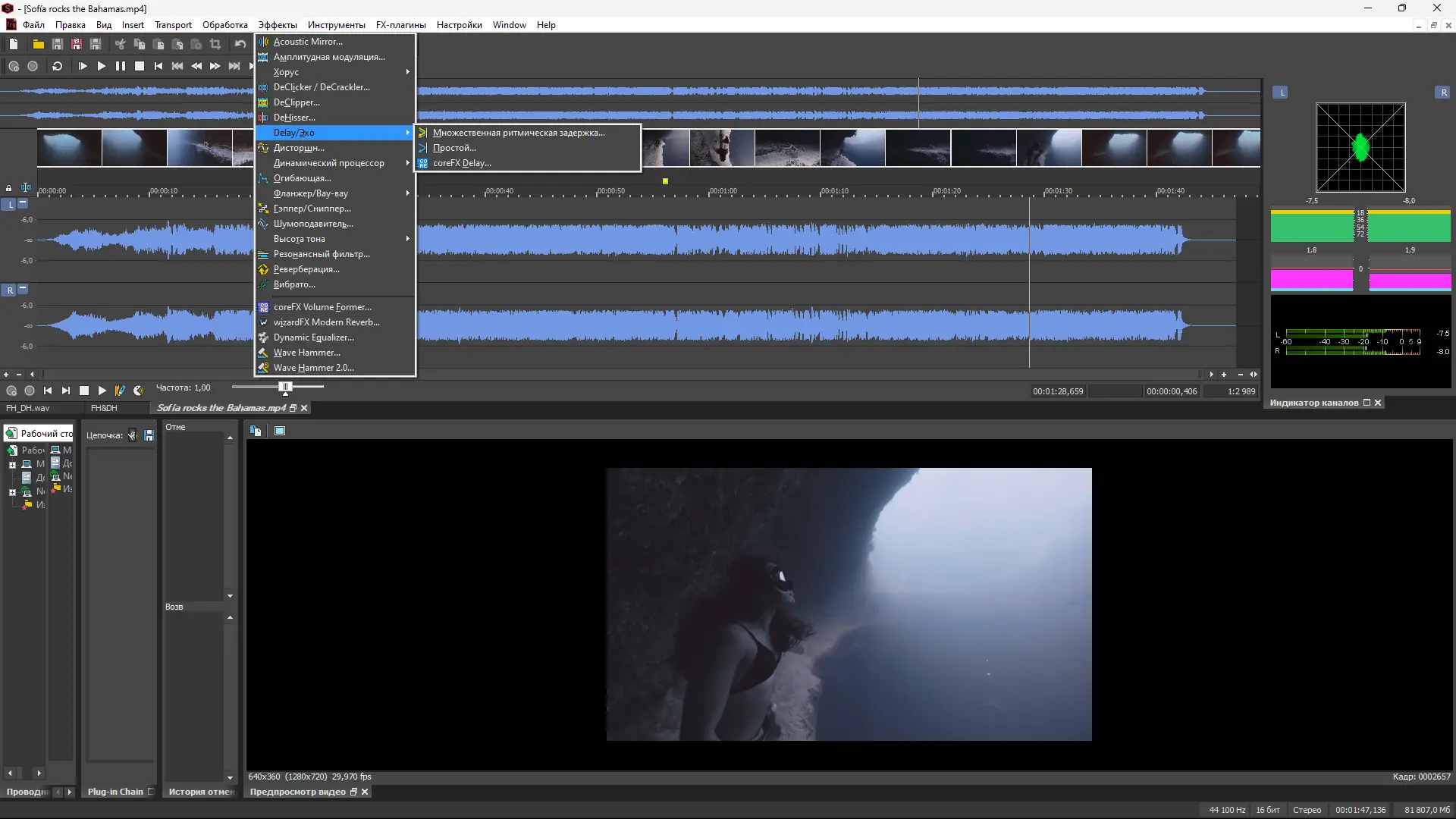Click the Undo arrow in top toolbar
The width and height of the screenshot is (1456, 819).
point(240,45)
